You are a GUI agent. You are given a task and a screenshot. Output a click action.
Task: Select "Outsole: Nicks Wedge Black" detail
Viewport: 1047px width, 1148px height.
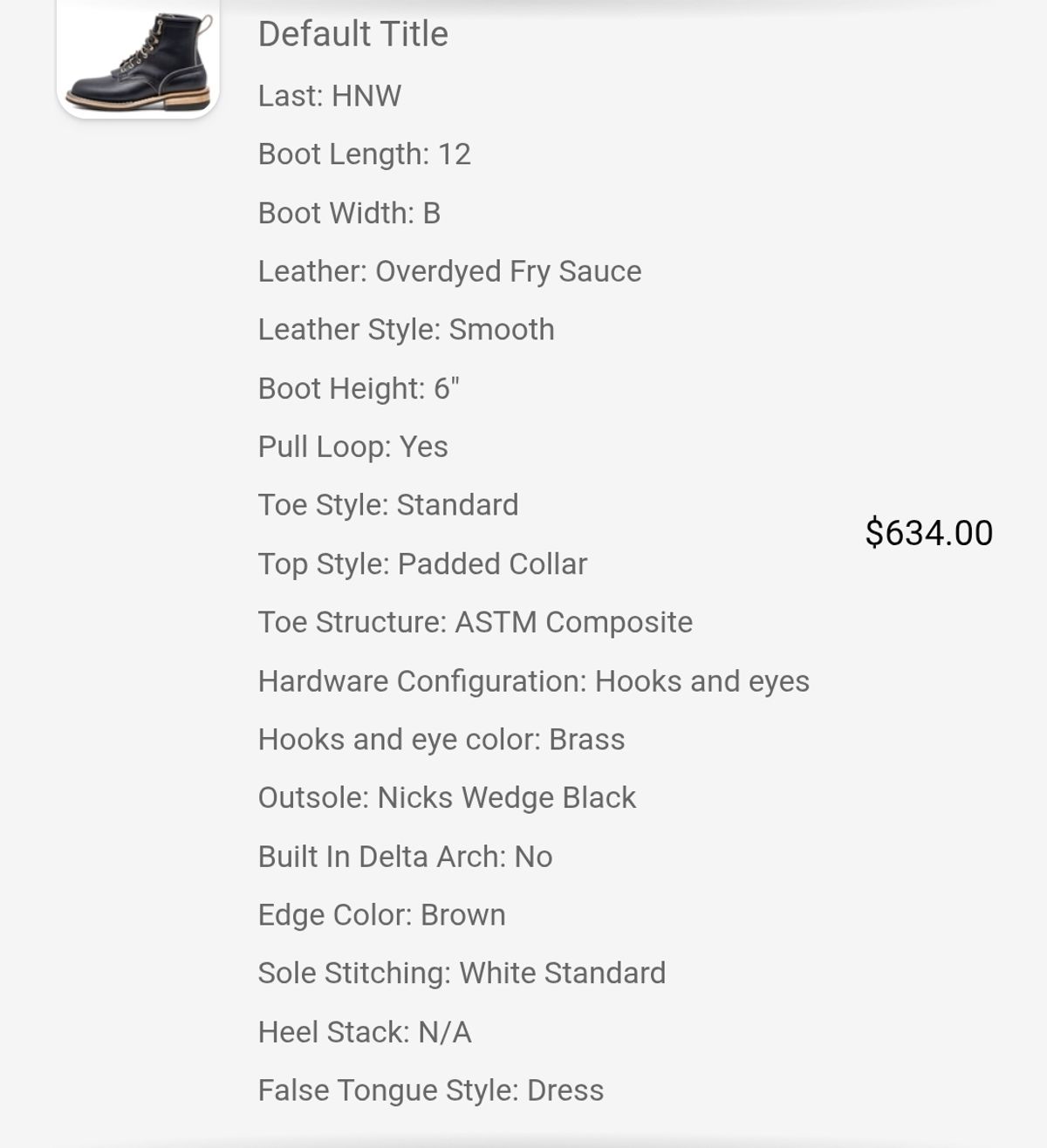pos(447,797)
